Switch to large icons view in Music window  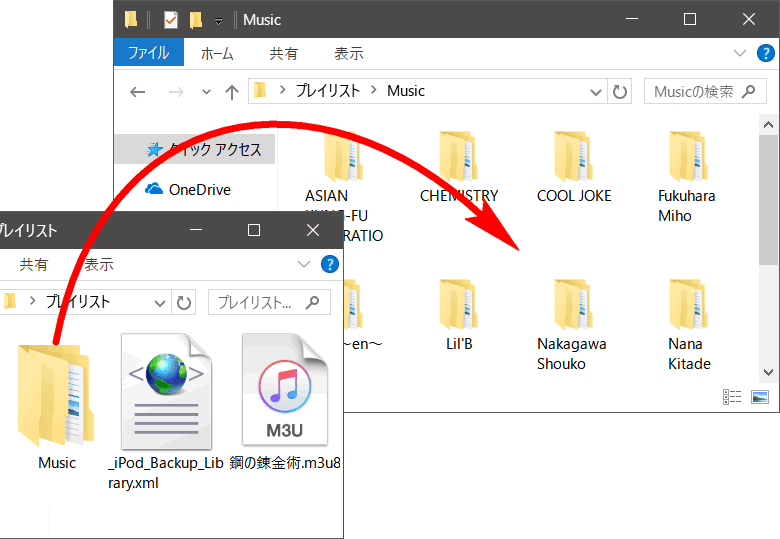(x=760, y=397)
